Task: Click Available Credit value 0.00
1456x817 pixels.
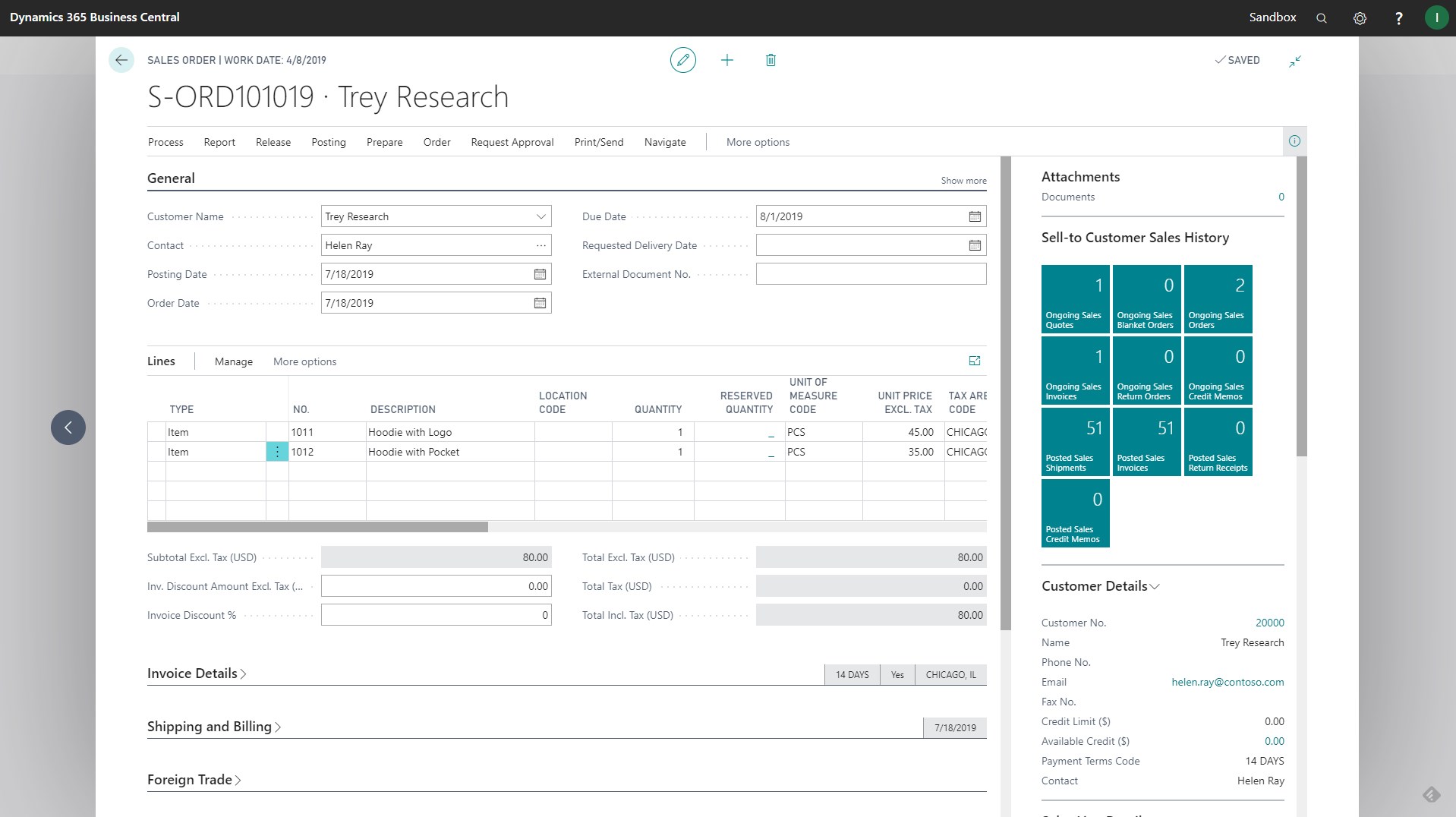Action: [x=1275, y=741]
